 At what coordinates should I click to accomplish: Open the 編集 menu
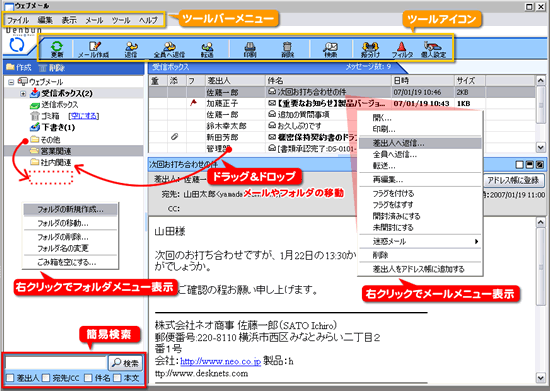(45, 20)
